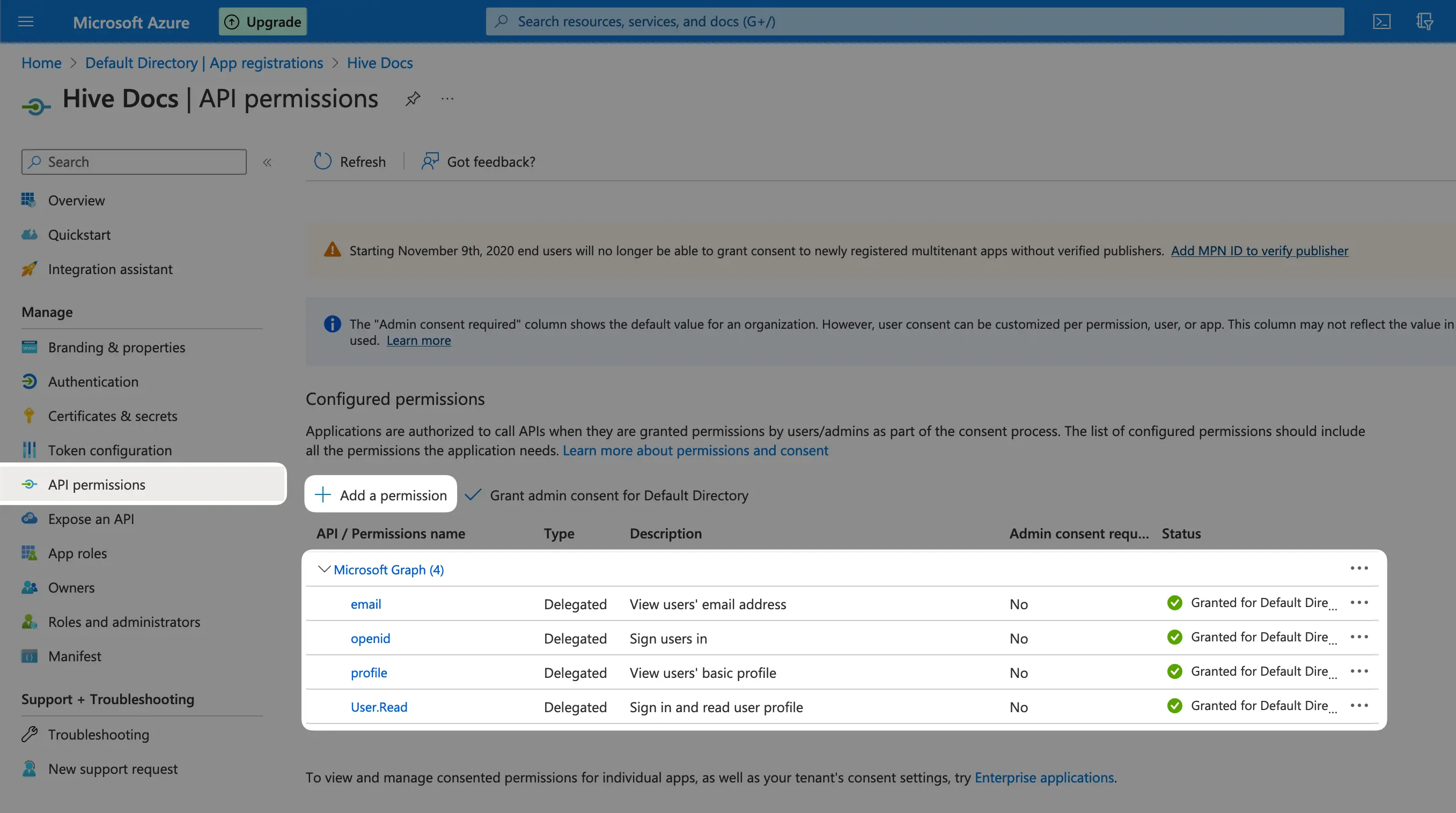Click the Branding & properties icon

tap(29, 347)
